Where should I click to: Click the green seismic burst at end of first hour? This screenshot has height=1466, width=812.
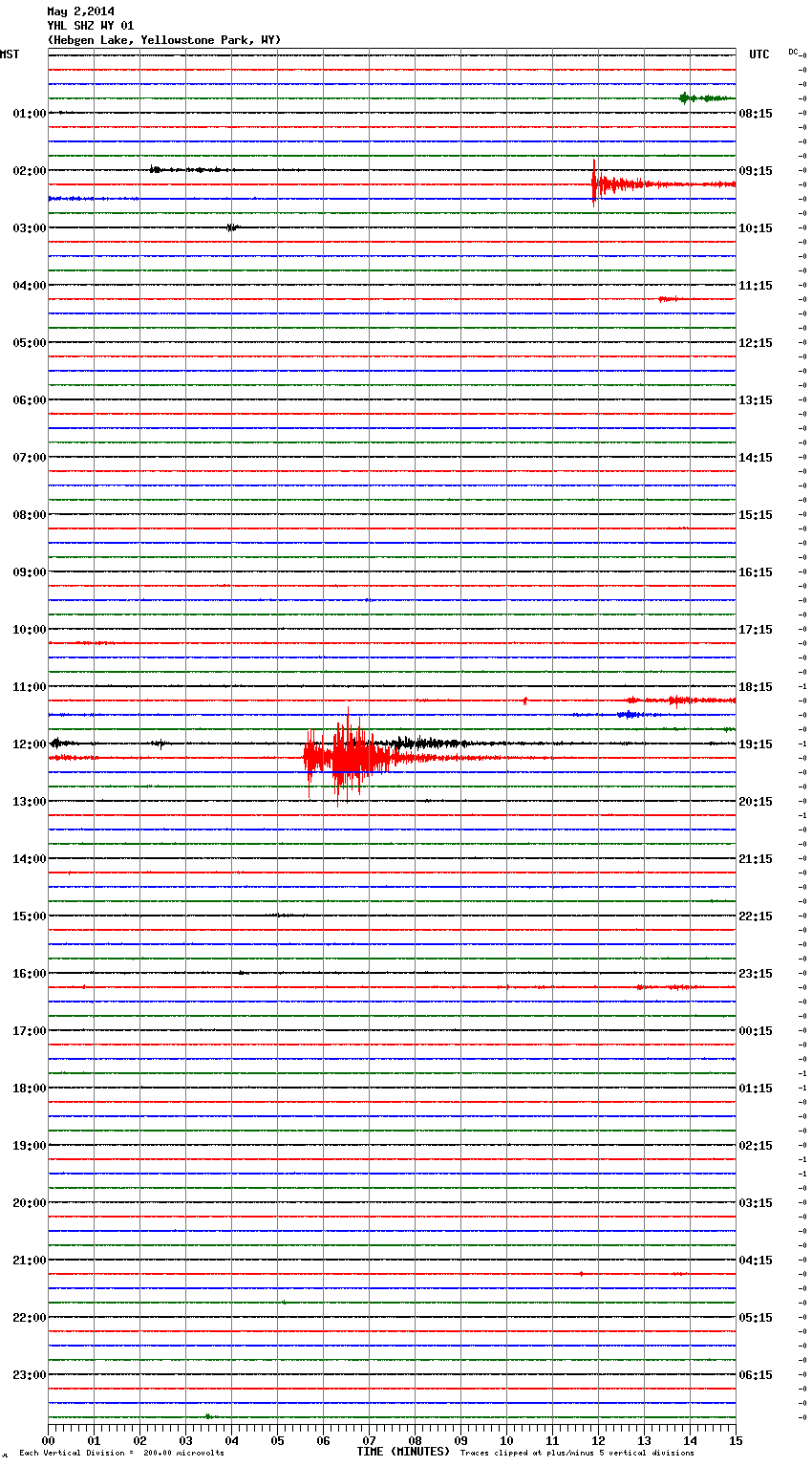pyautogui.click(x=705, y=97)
